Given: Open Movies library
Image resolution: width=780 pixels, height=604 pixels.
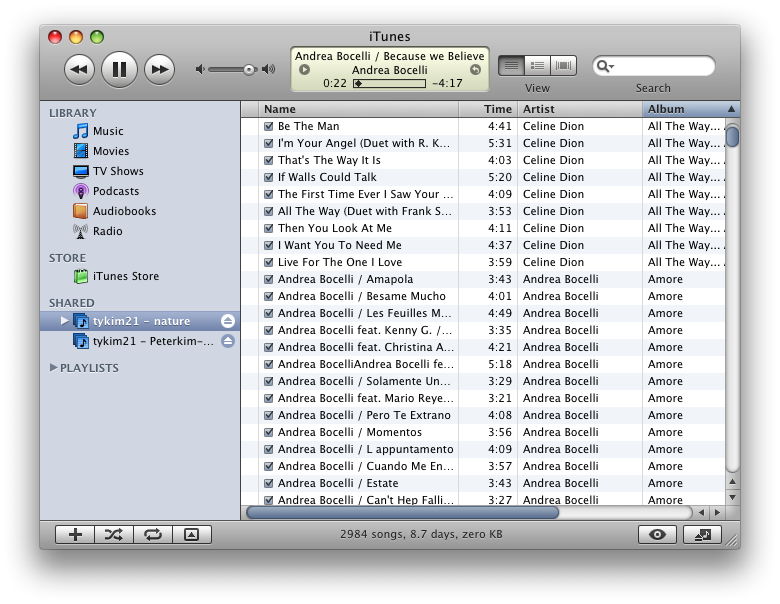Looking at the screenshot, I should (111, 151).
